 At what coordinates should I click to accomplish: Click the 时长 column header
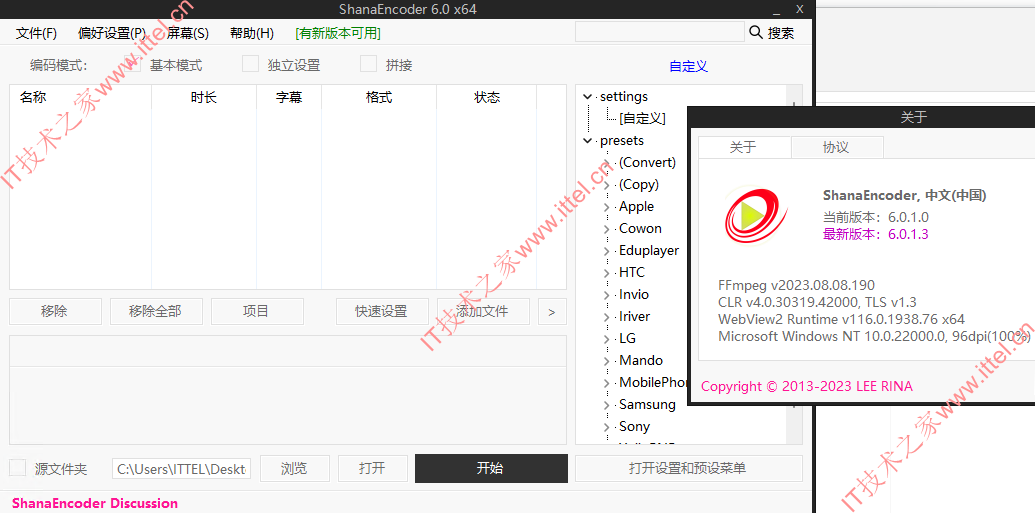[204, 98]
